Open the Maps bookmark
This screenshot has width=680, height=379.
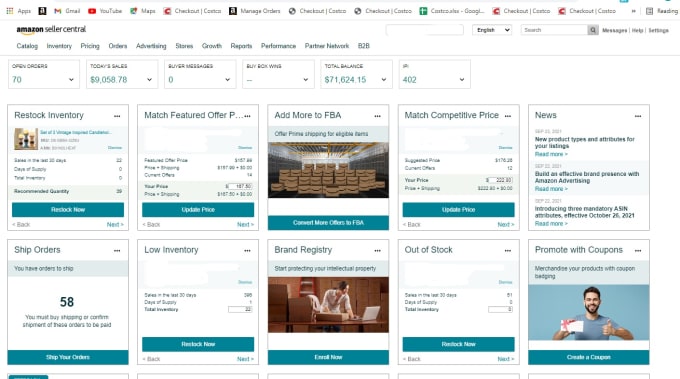click(143, 11)
